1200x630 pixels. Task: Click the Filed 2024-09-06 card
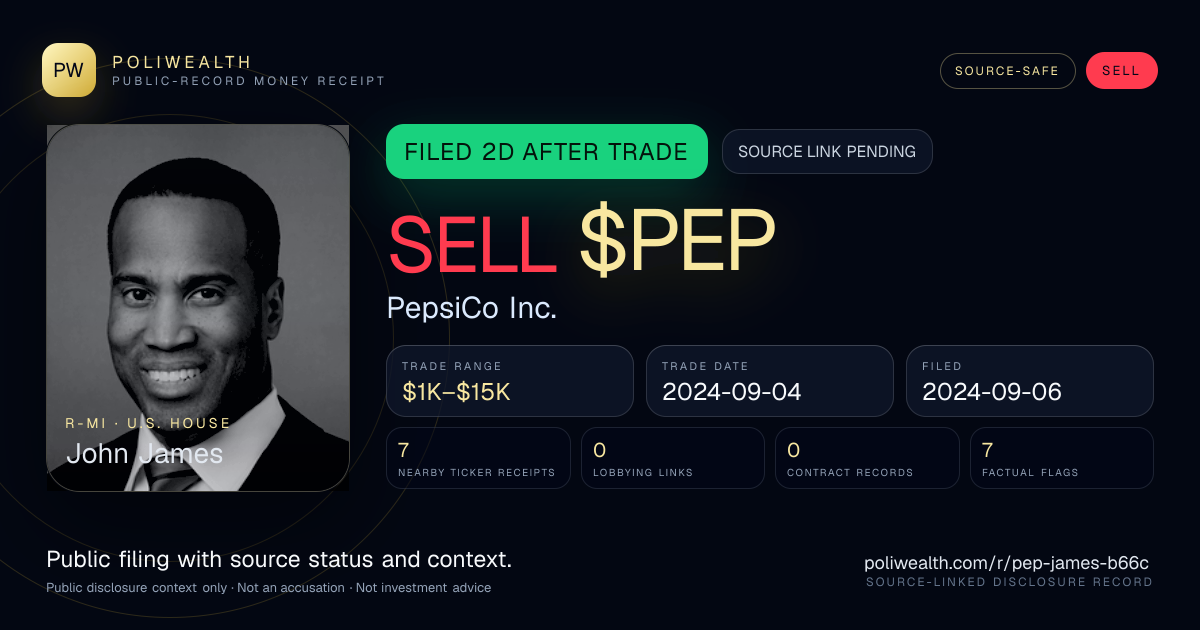1030,381
